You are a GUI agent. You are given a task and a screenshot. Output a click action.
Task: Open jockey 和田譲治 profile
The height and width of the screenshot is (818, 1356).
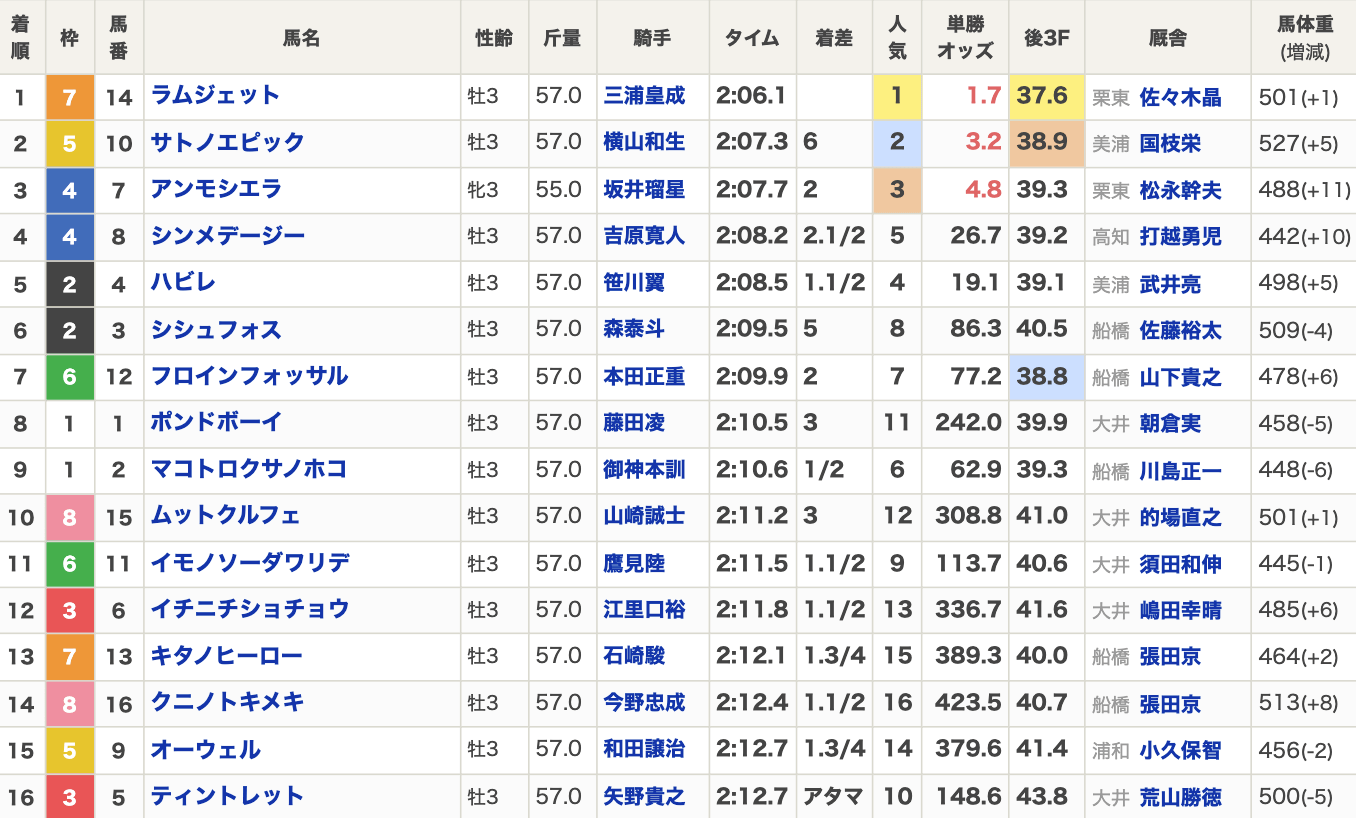click(645, 750)
